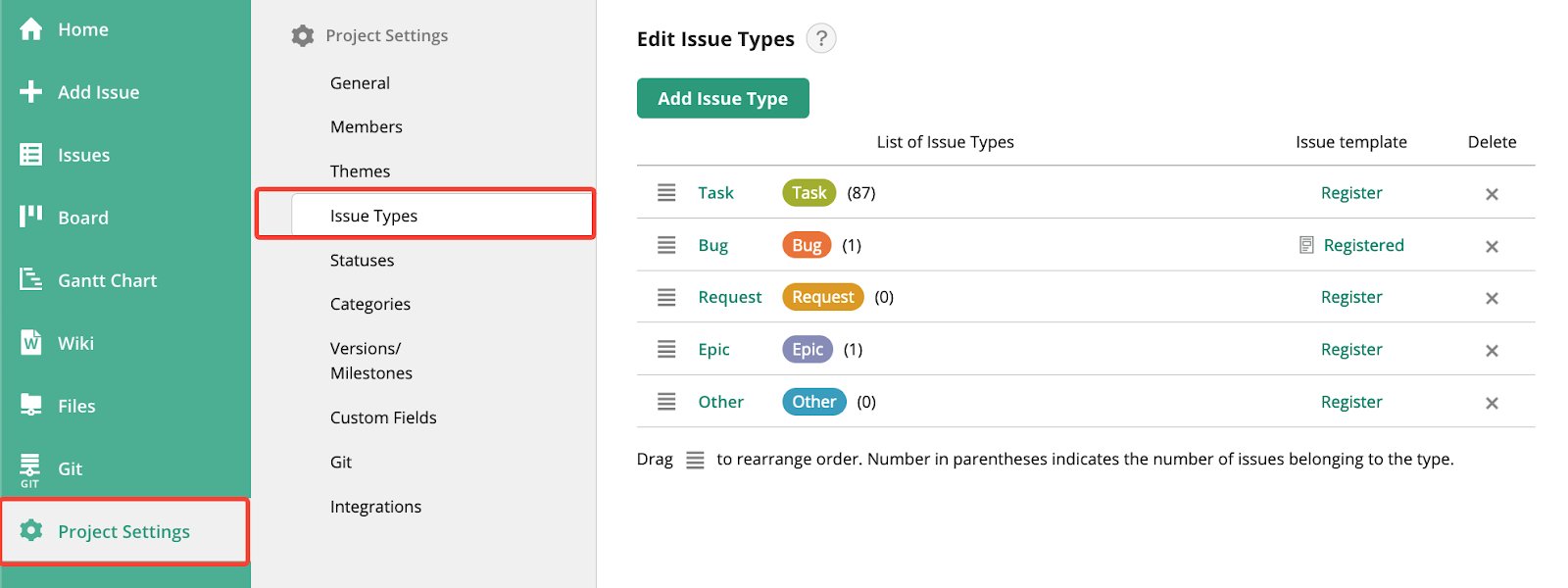This screenshot has width=1568, height=588.
Task: Open the Request issue type name link
Action: point(729,297)
